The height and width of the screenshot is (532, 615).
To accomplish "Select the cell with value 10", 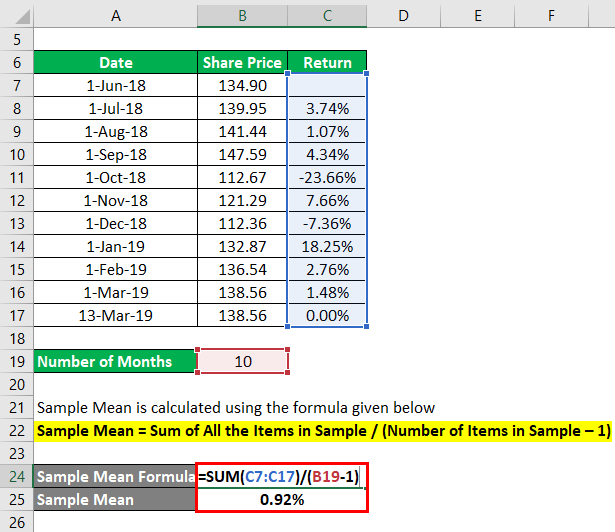I will [242, 361].
